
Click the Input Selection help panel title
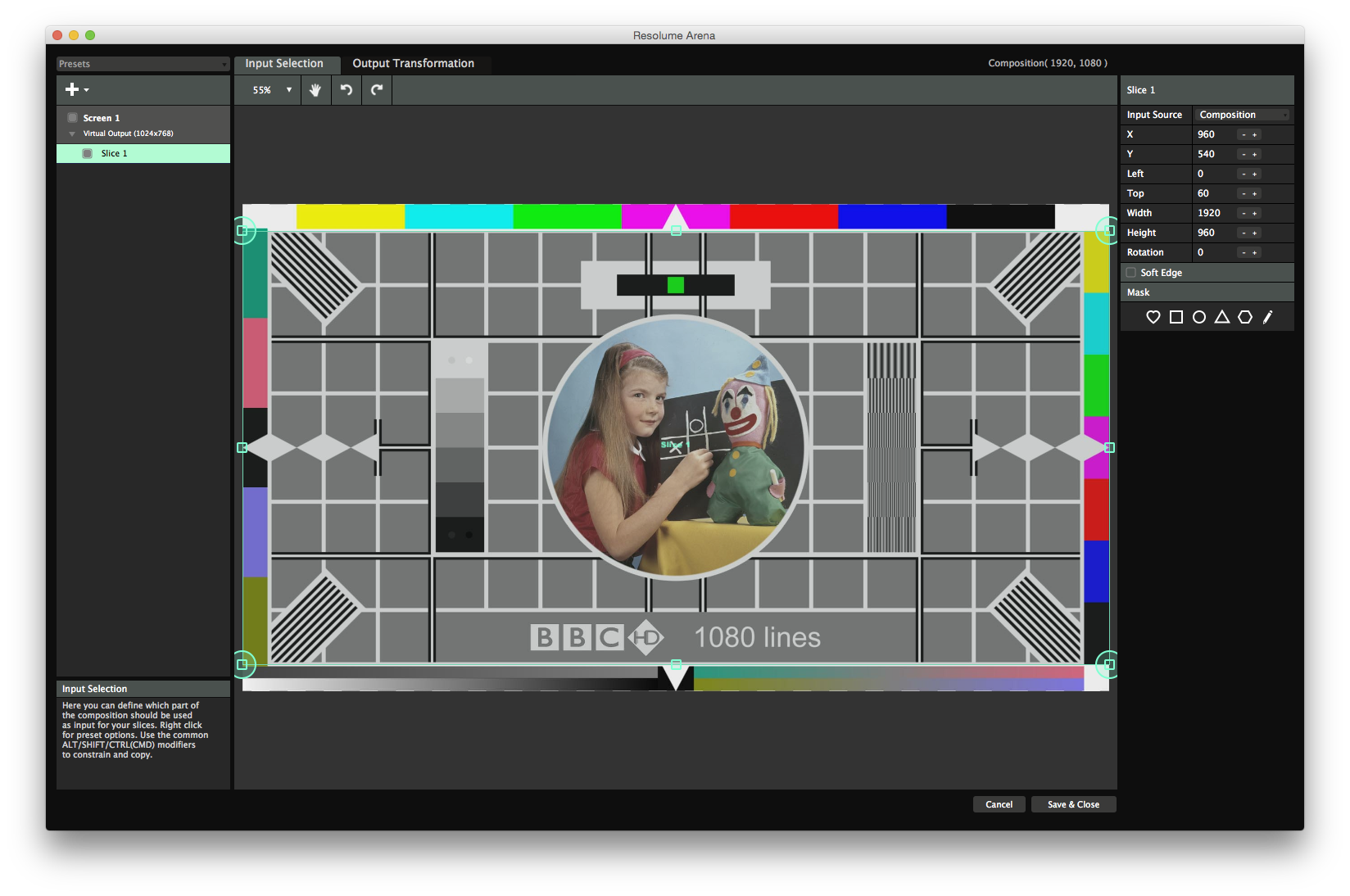coord(143,689)
